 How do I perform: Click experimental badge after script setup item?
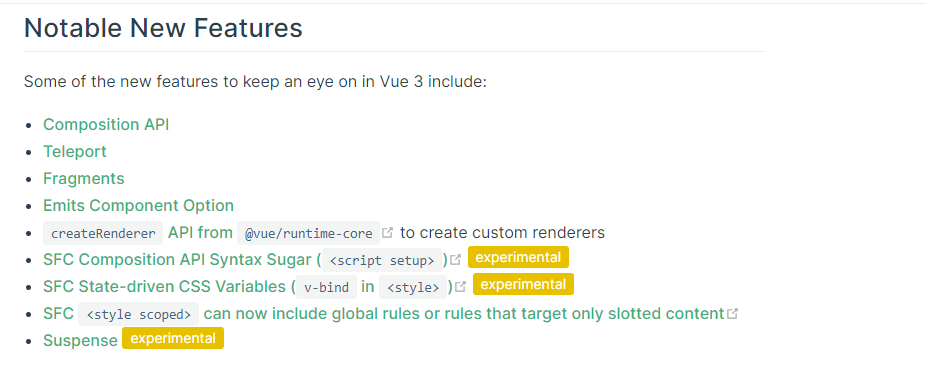(x=519, y=257)
